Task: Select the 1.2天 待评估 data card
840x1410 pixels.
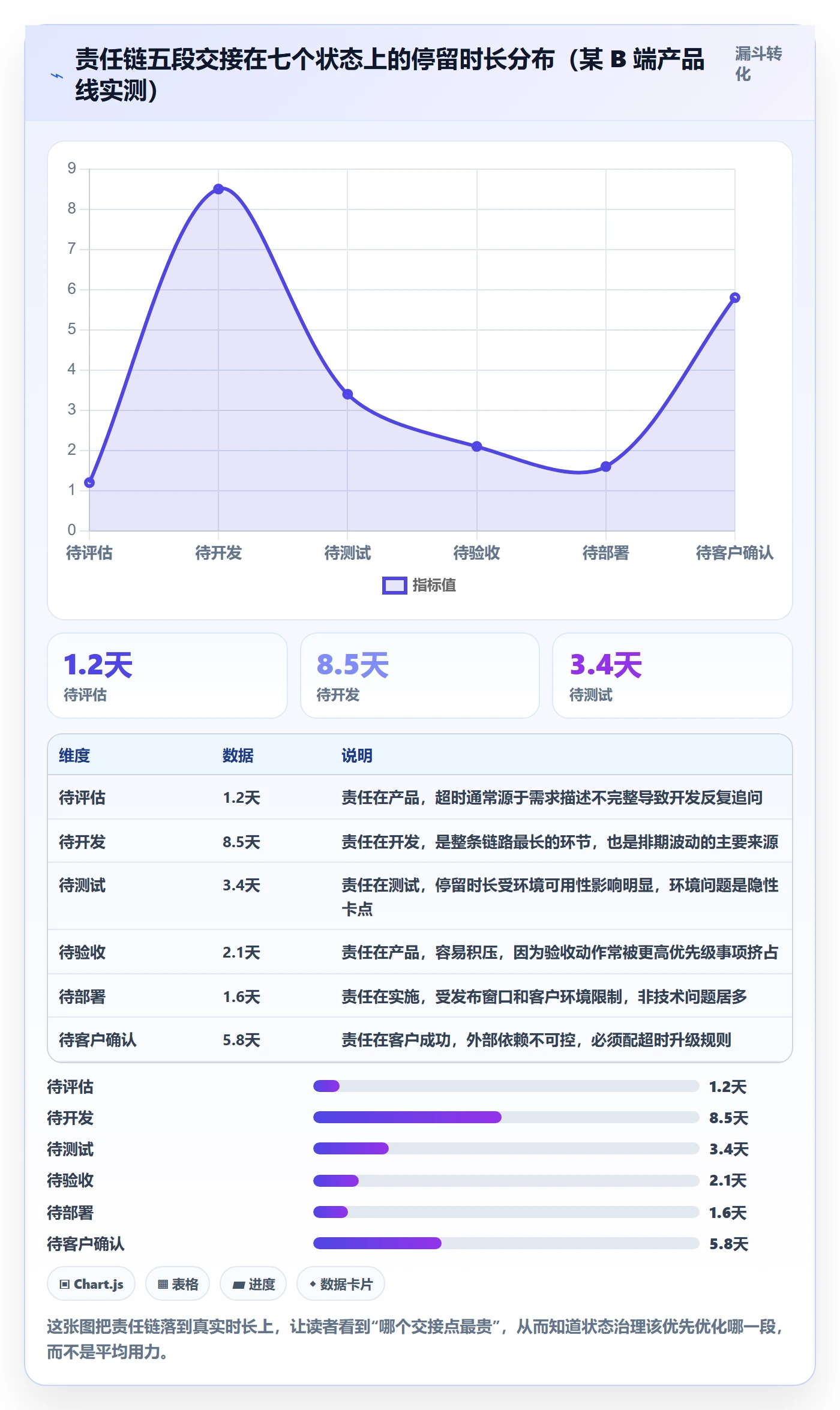Action: (x=167, y=676)
